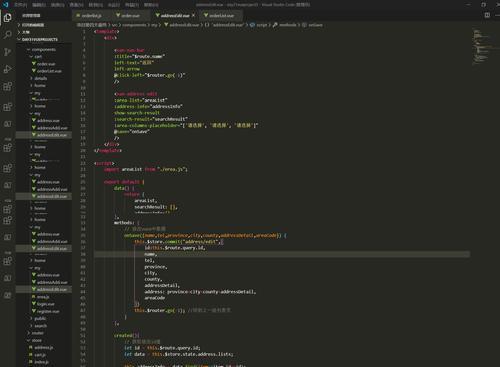
Task: Expand the router folder in Explorer
Action: (37, 333)
